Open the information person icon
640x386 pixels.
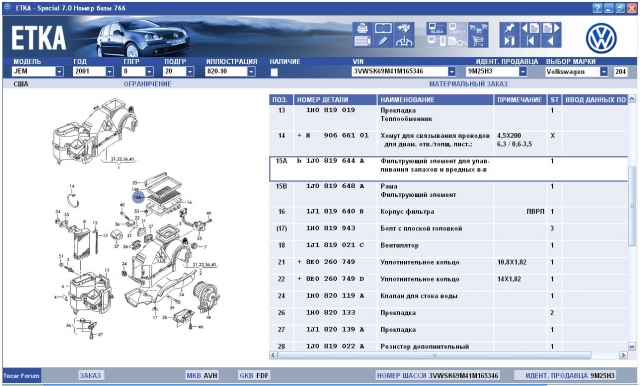404,41
